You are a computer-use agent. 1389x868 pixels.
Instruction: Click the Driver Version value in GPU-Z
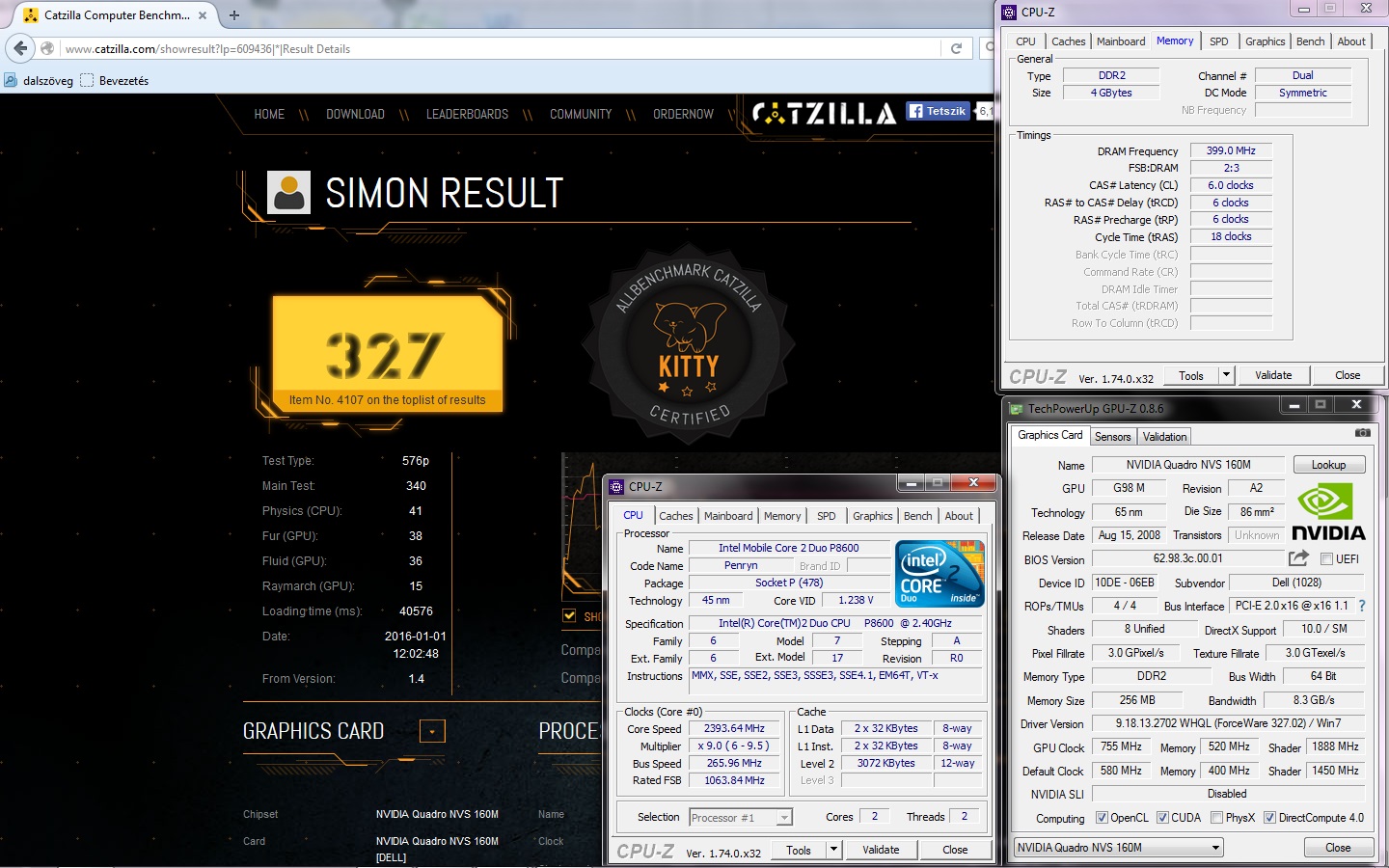coord(1228,722)
